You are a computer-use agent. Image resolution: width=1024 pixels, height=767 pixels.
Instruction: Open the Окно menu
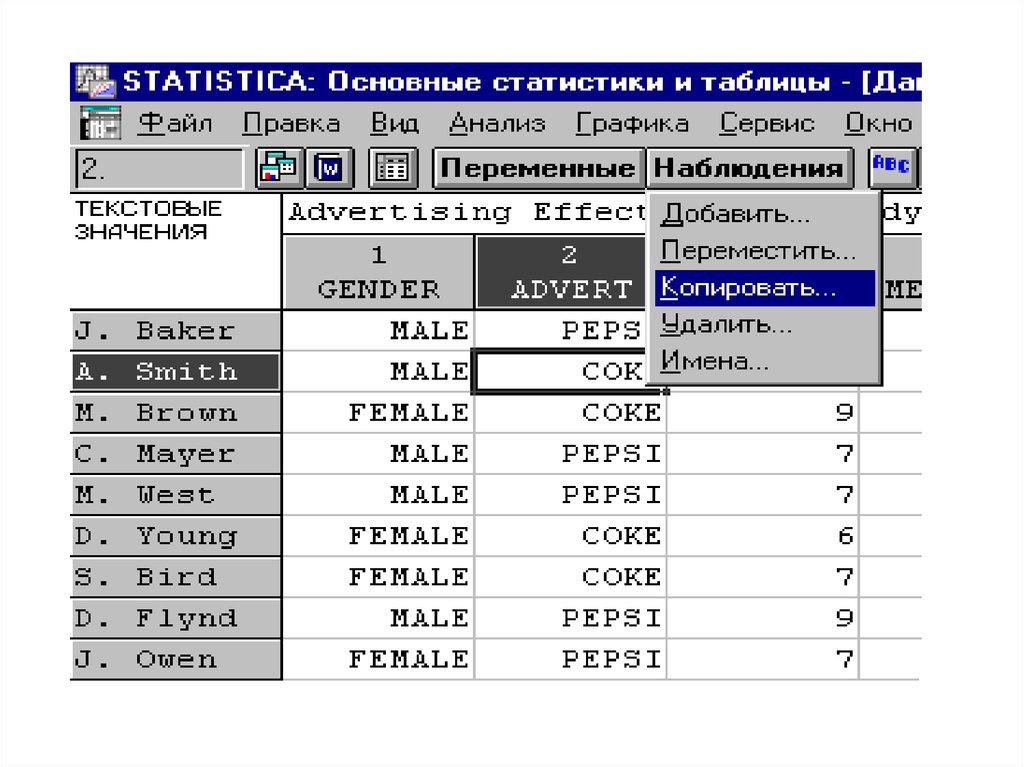coord(878,123)
